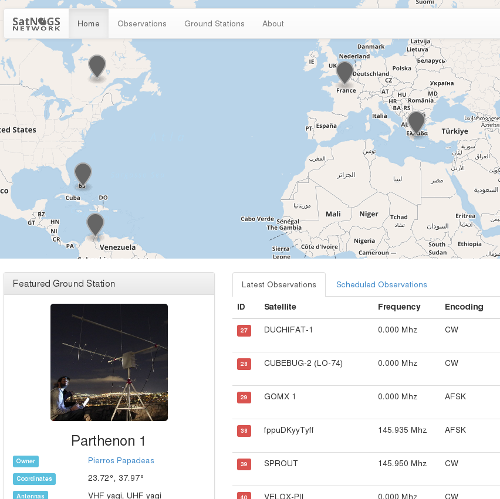The height and width of the screenshot is (499, 500).
Task: Click the SatNOGS Network logo
Action: [36, 24]
